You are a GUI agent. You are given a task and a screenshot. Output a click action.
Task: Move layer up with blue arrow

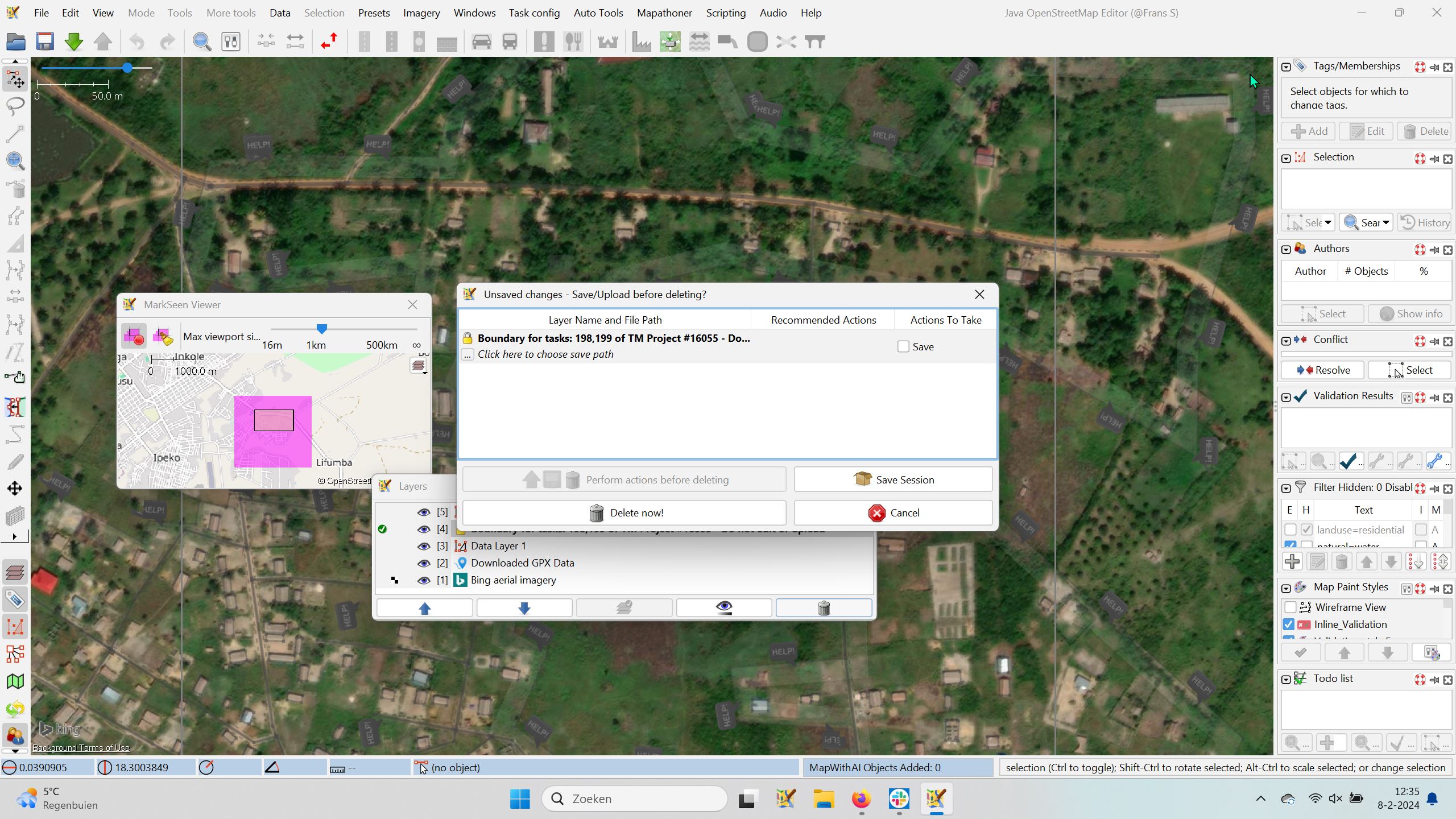click(x=424, y=608)
